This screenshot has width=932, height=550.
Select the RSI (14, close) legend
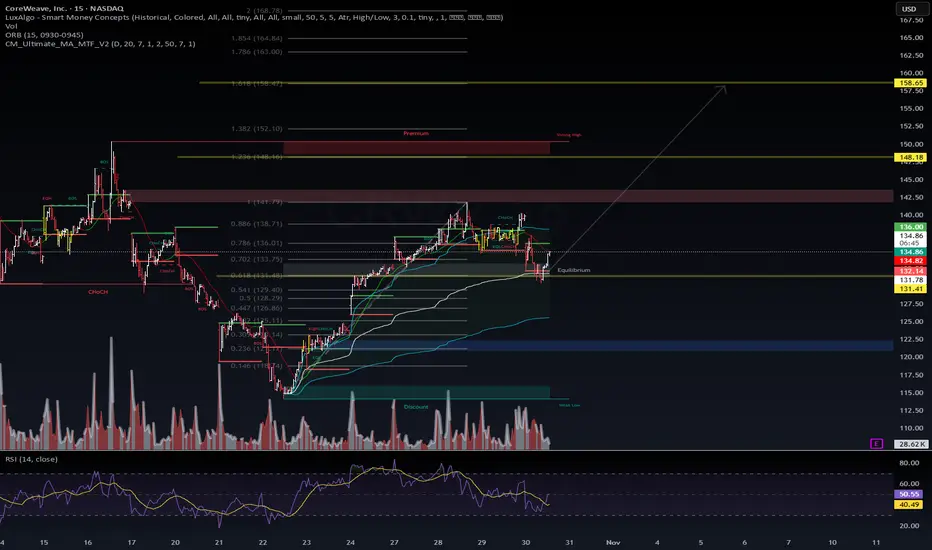tap(32, 459)
